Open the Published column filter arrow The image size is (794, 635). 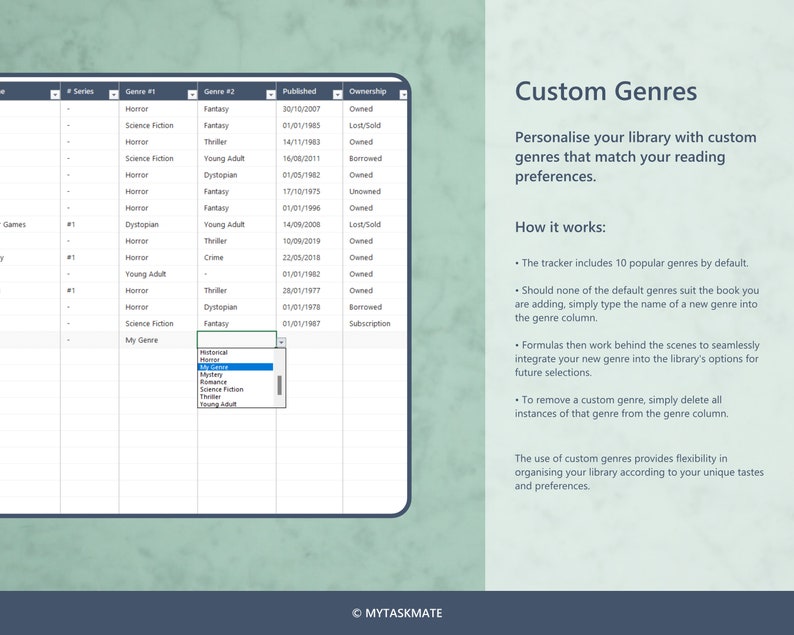(337, 94)
